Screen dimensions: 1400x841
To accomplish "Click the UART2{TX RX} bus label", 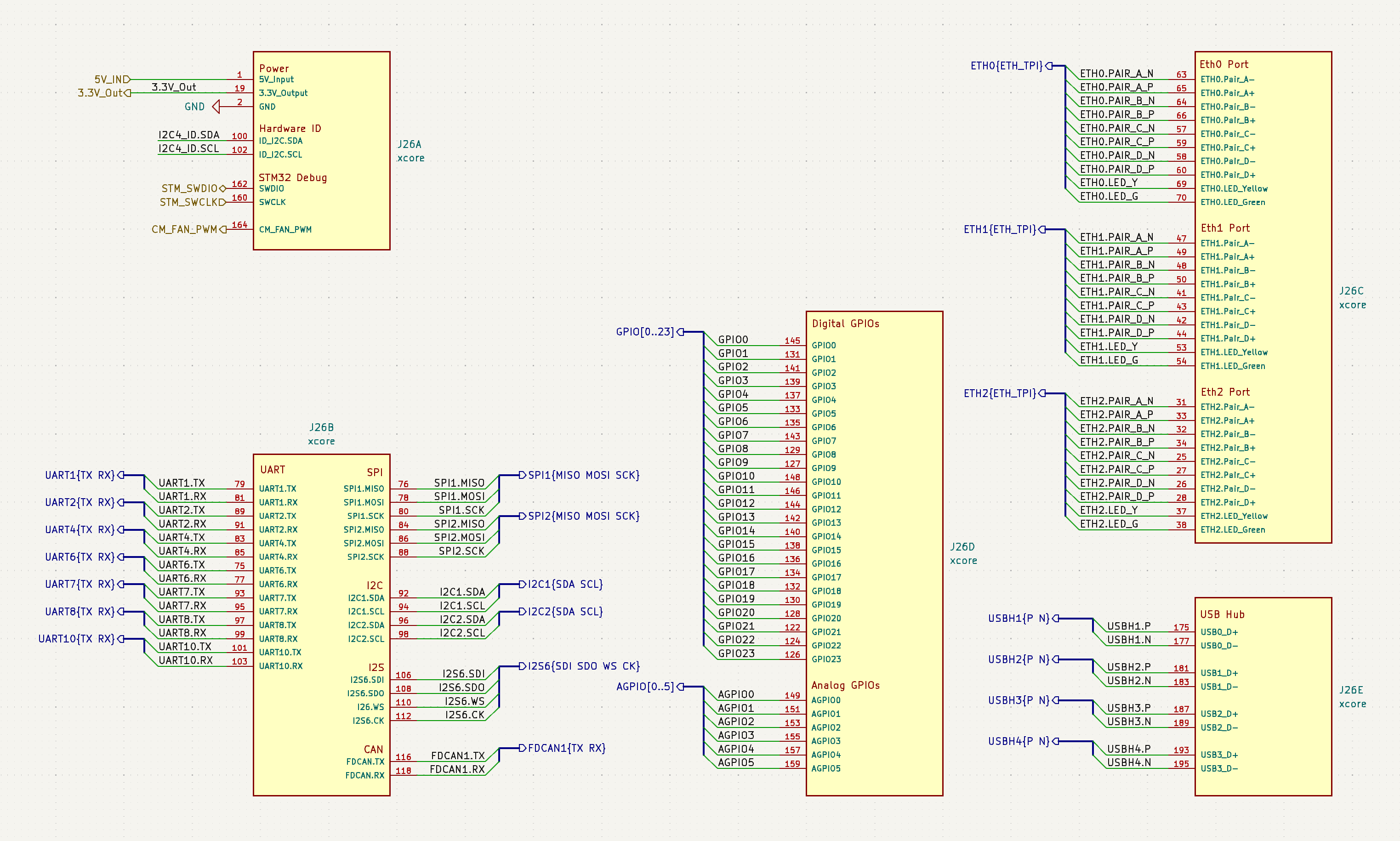I will pos(85,503).
